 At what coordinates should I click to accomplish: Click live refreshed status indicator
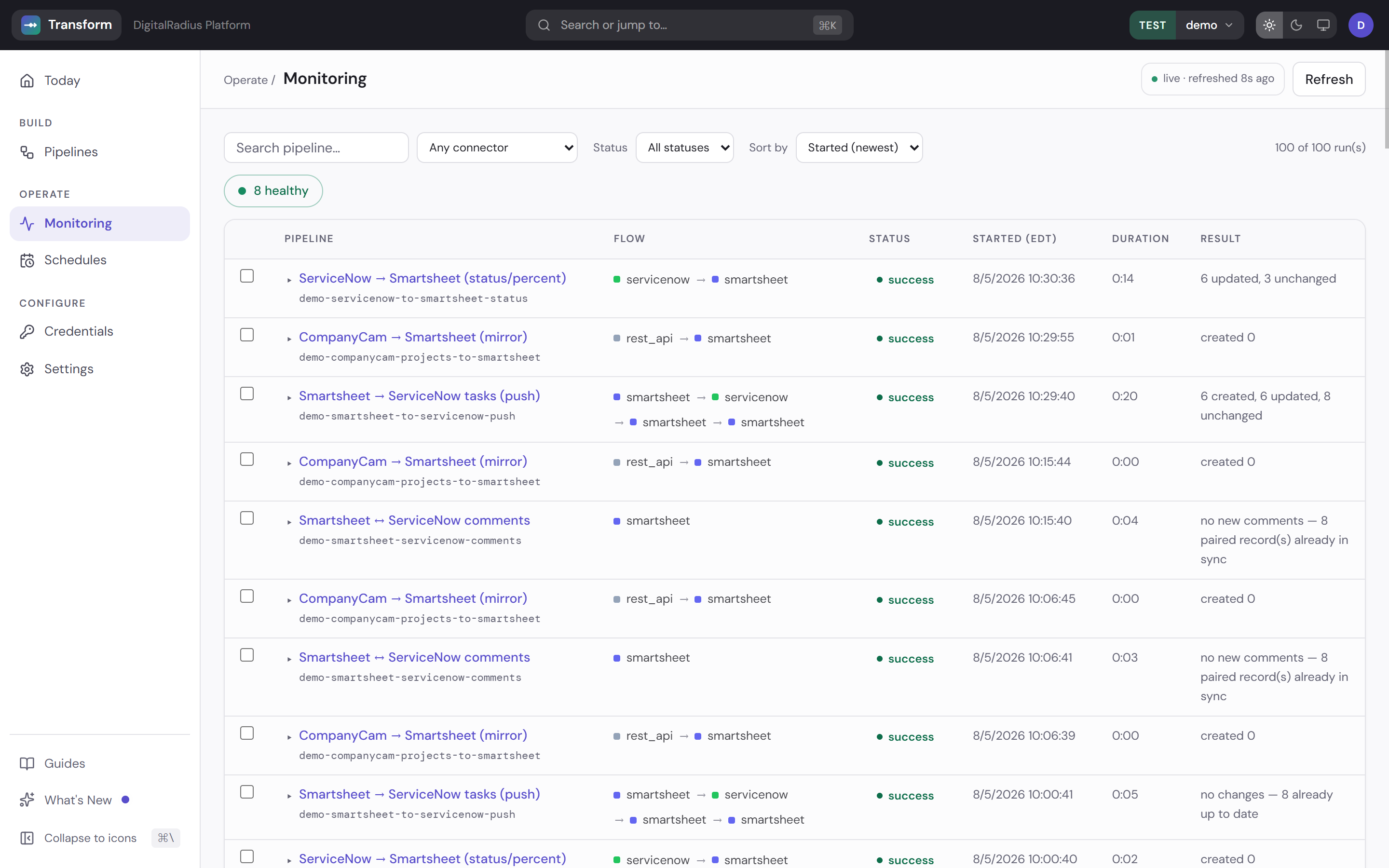tap(1213, 79)
